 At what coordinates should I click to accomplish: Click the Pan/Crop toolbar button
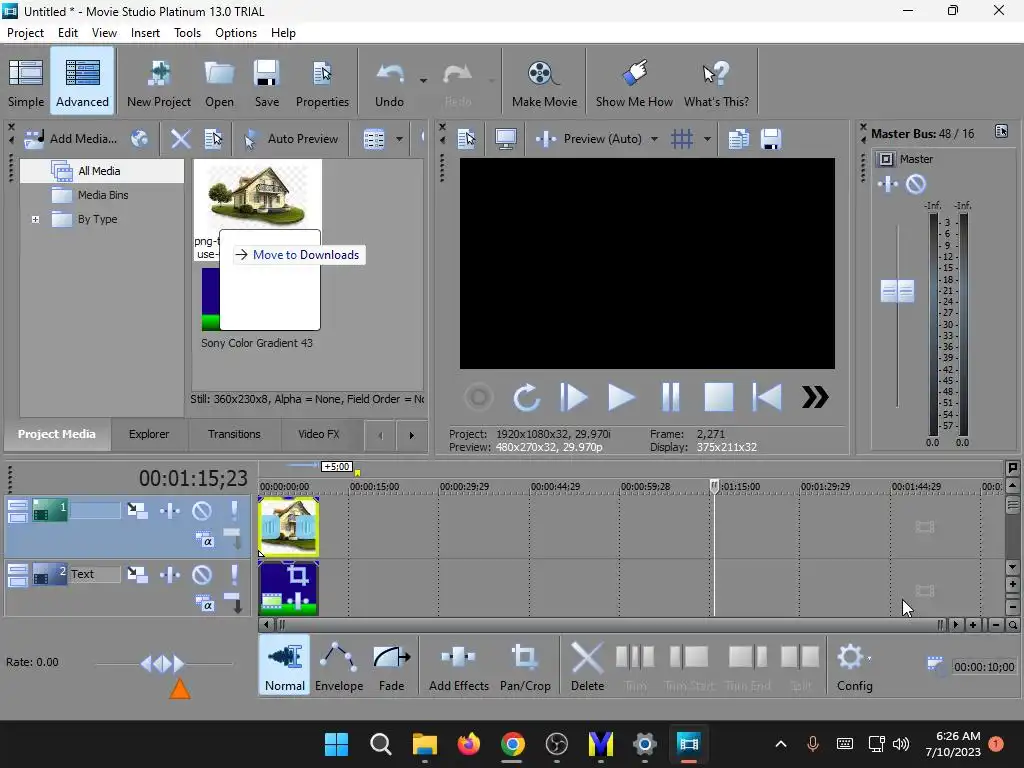[525, 666]
